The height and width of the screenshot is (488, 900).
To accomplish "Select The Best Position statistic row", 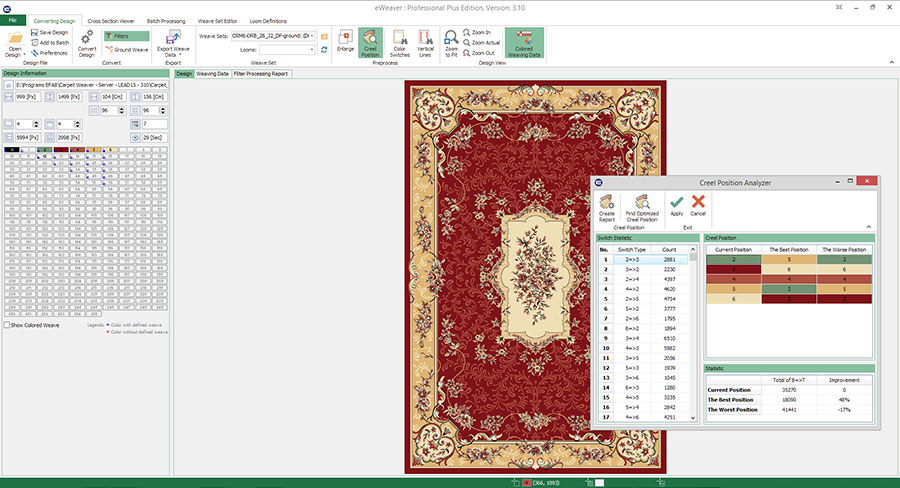I will (x=789, y=400).
